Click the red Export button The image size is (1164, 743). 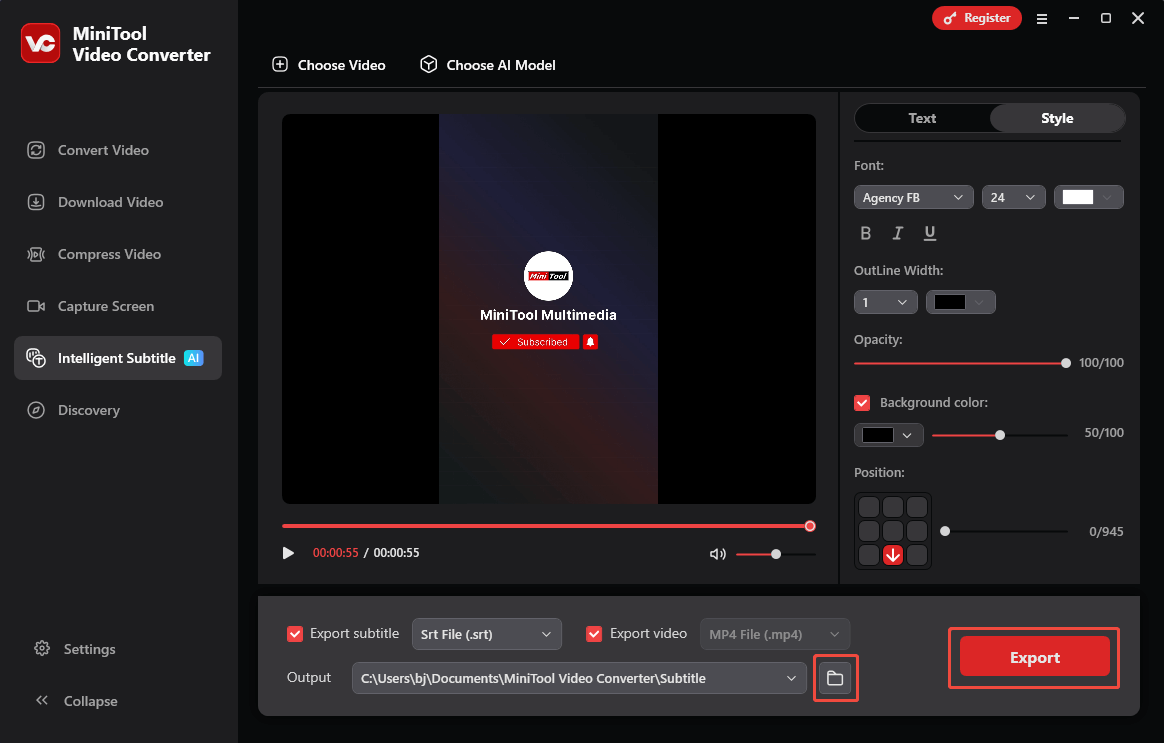click(x=1034, y=657)
